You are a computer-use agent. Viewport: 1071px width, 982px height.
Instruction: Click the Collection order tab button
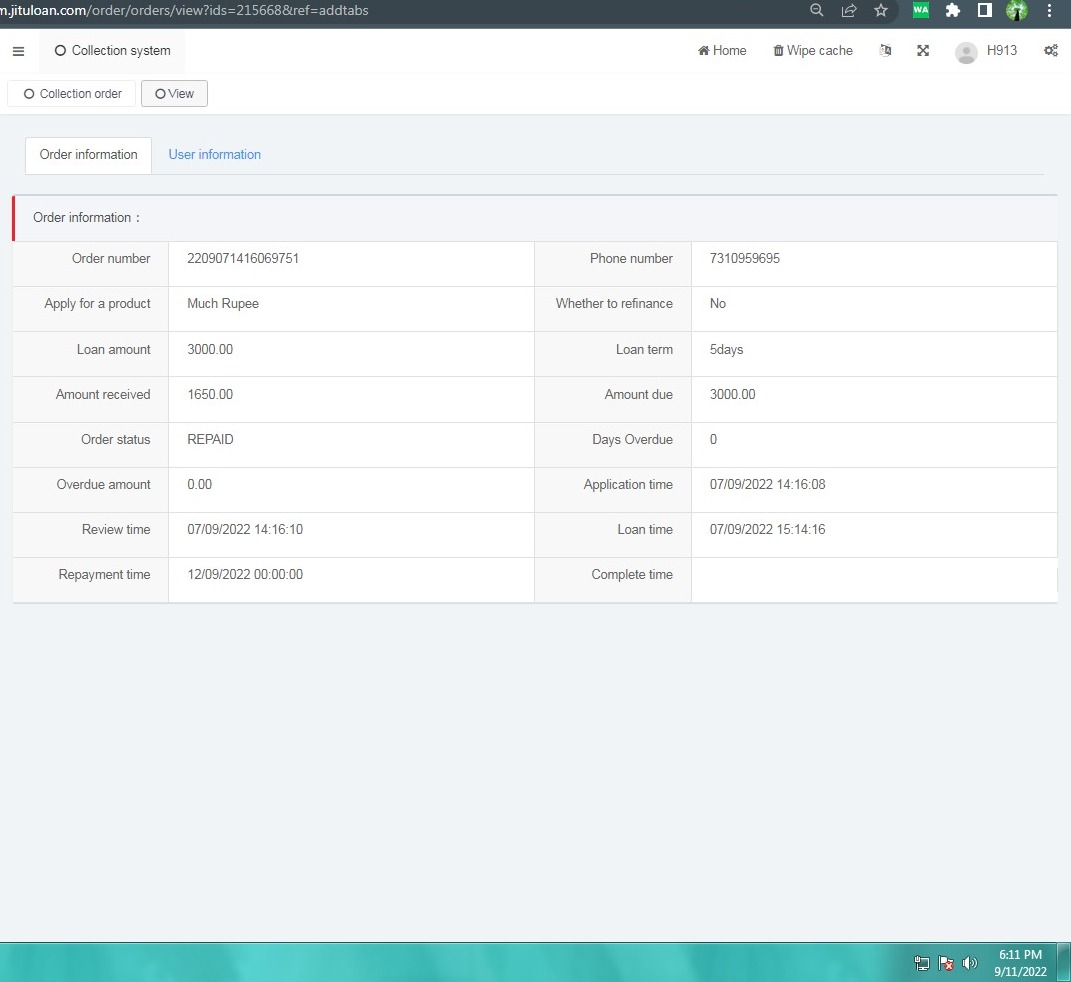click(x=72, y=94)
